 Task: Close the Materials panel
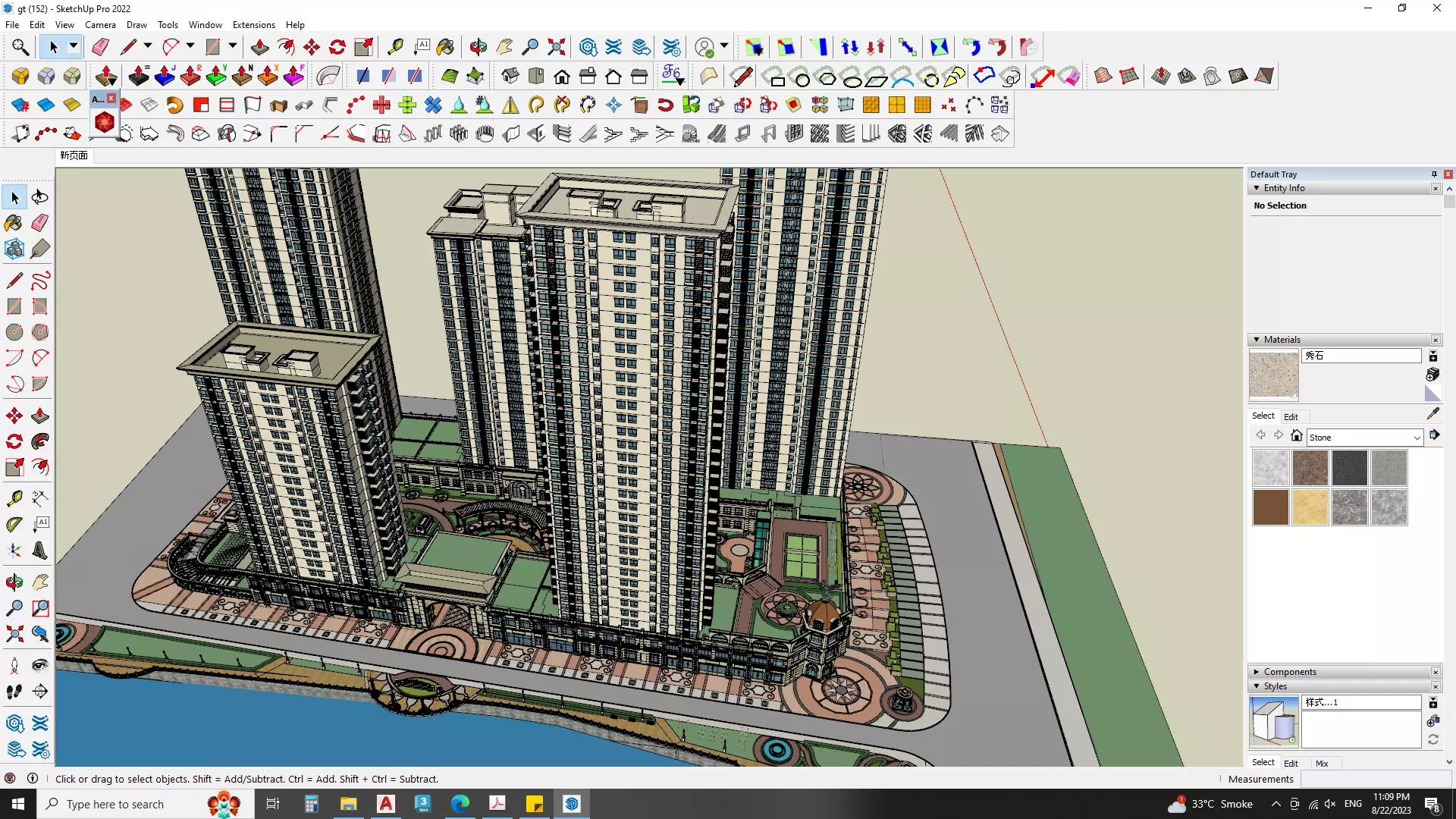pyautogui.click(x=1436, y=340)
